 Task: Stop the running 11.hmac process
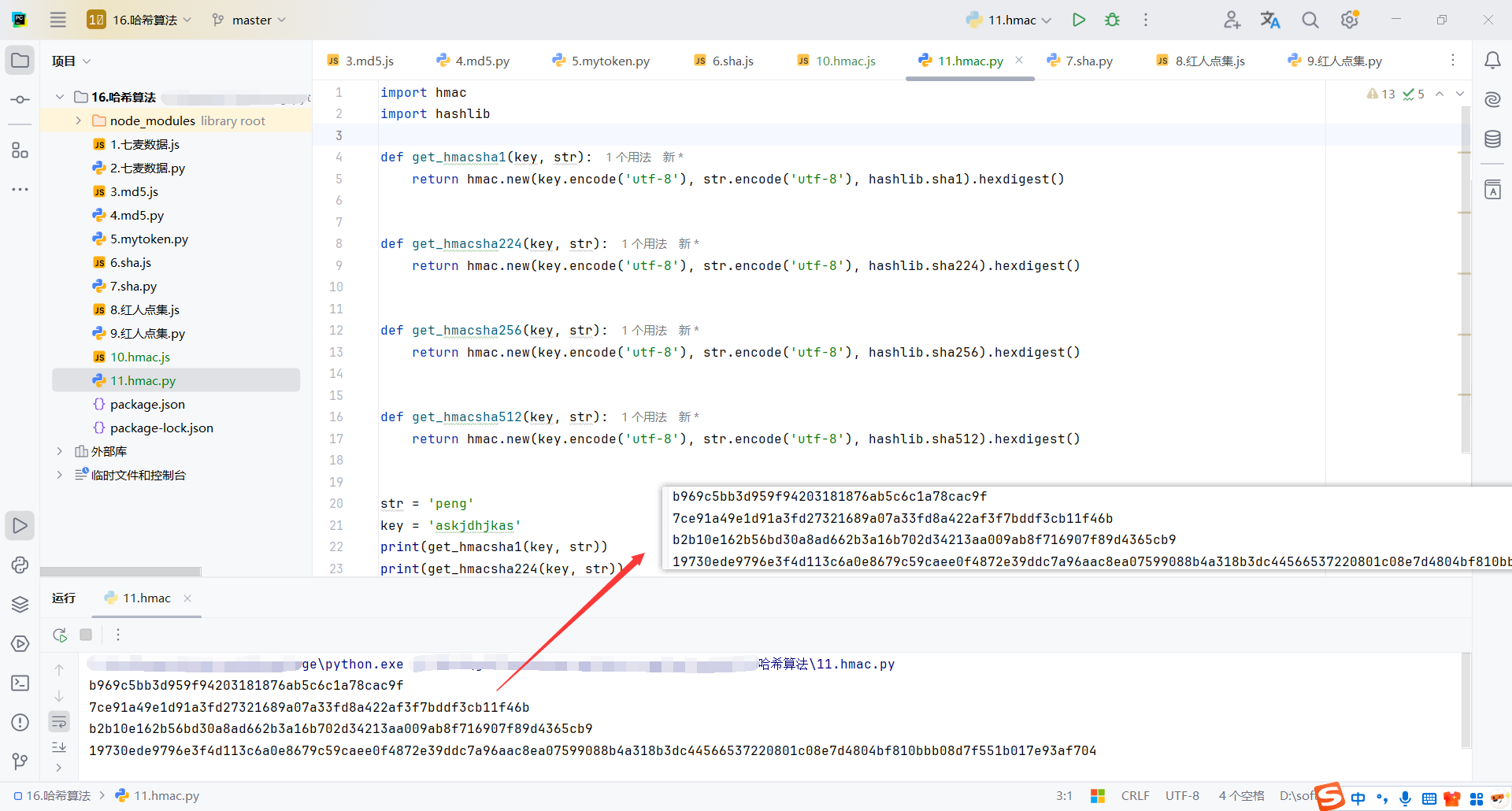(86, 635)
